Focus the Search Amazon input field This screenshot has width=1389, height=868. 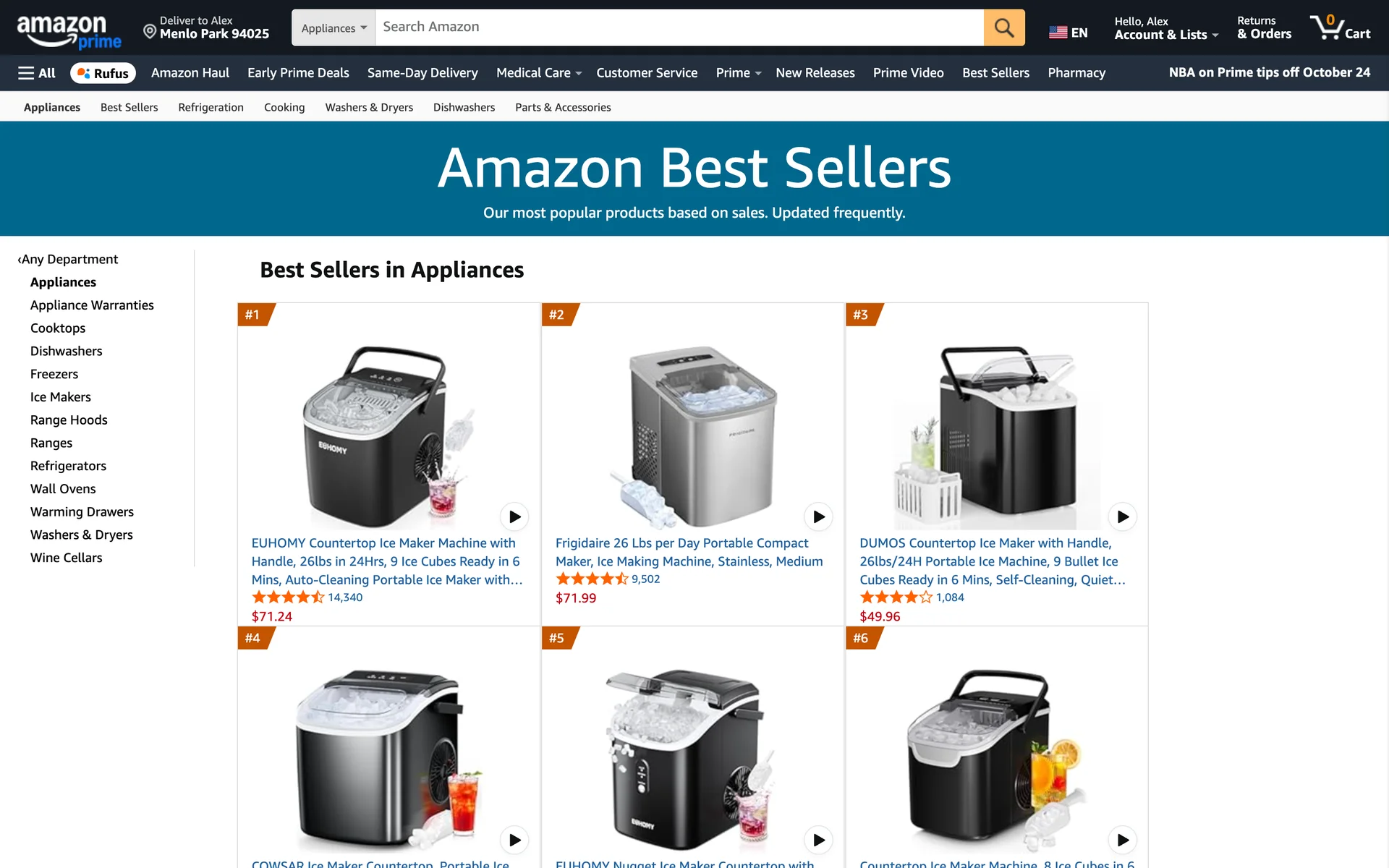(679, 27)
